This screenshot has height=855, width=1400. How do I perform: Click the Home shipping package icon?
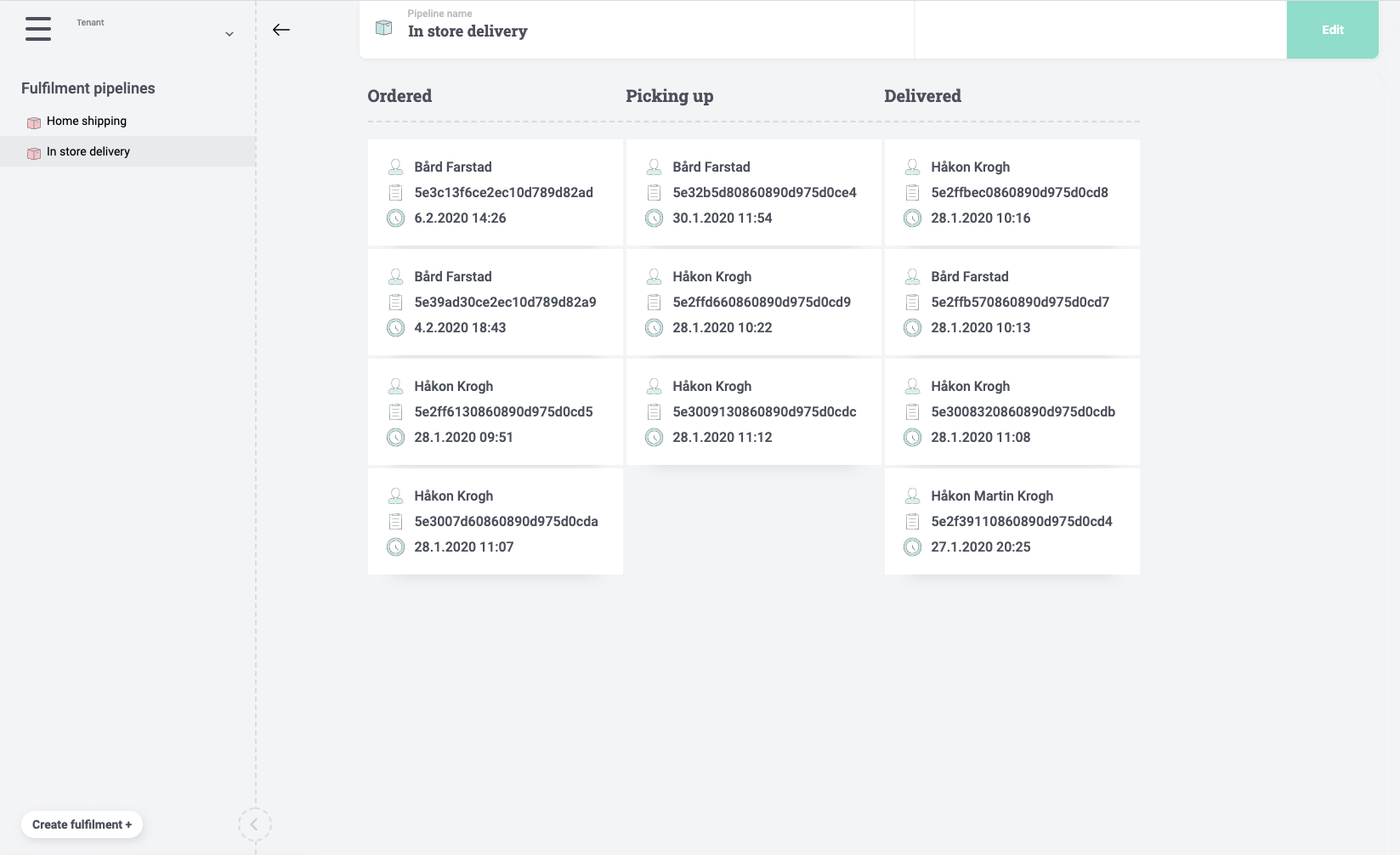point(34,122)
